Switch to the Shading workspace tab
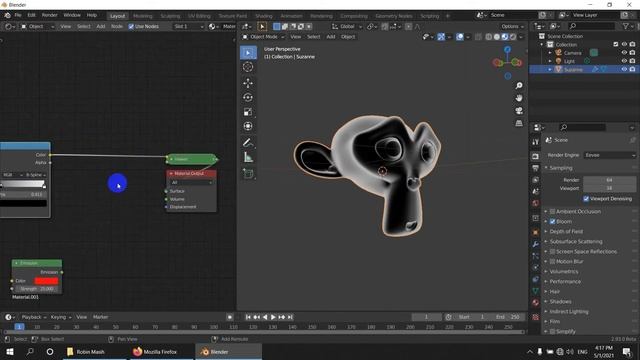The height and width of the screenshot is (360, 640). (264, 16)
